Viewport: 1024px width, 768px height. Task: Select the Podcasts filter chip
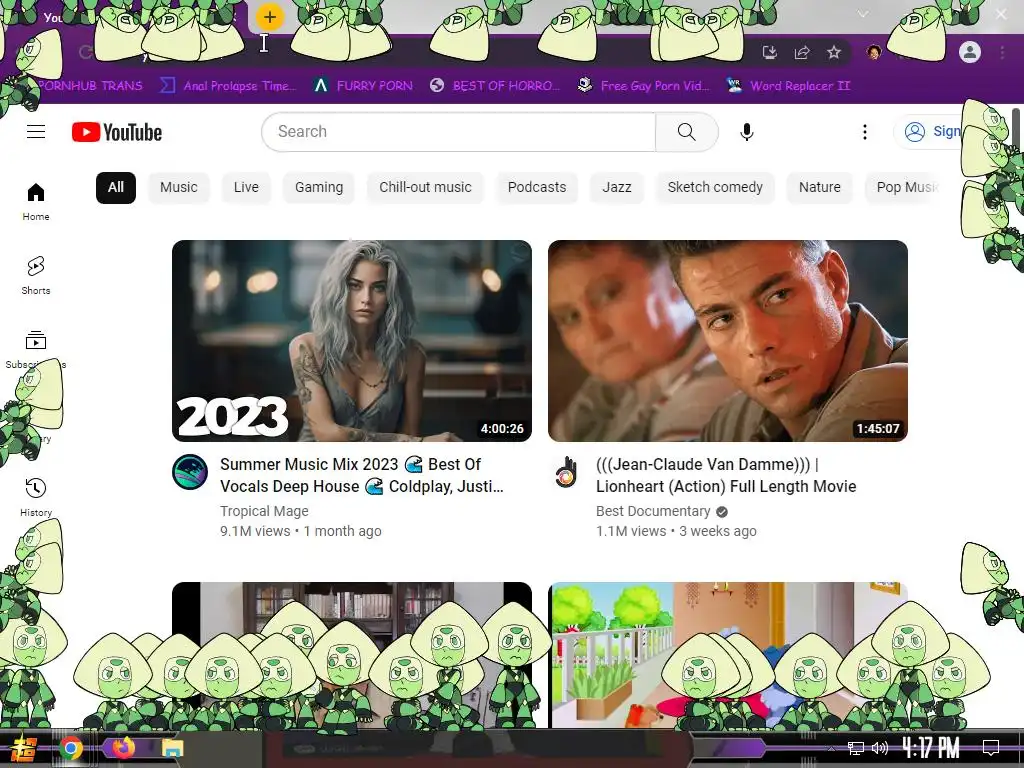coord(537,187)
